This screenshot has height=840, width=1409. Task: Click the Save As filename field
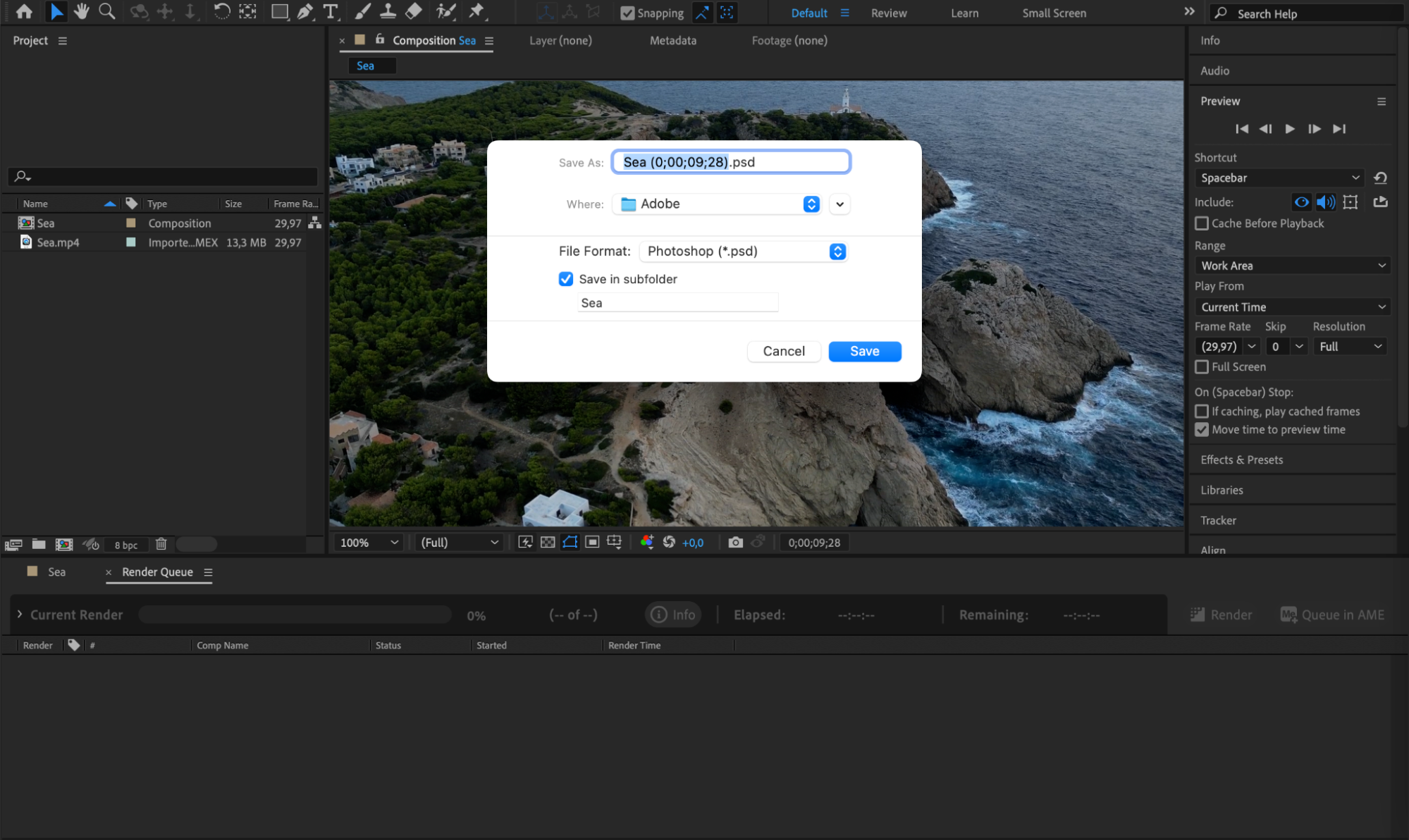pyautogui.click(x=730, y=162)
